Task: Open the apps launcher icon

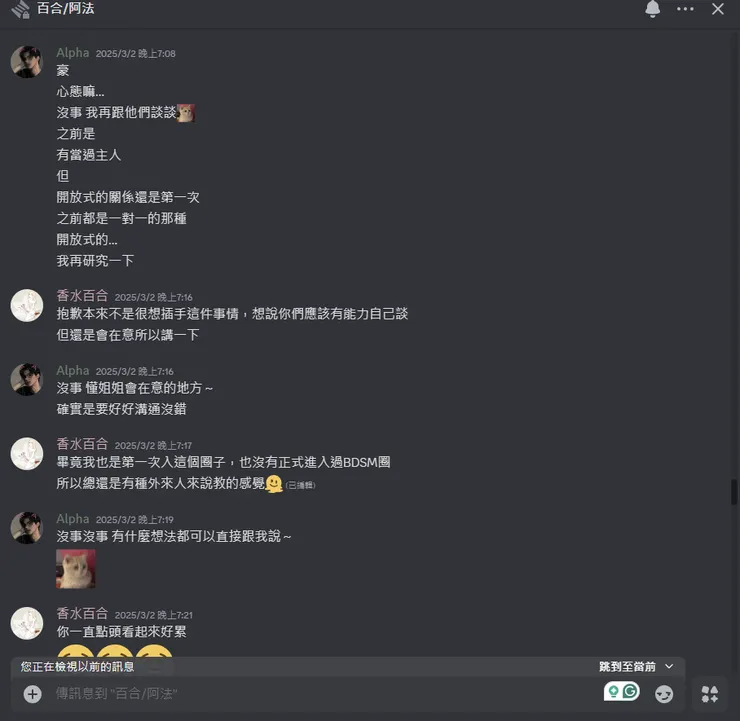Action: [709, 694]
